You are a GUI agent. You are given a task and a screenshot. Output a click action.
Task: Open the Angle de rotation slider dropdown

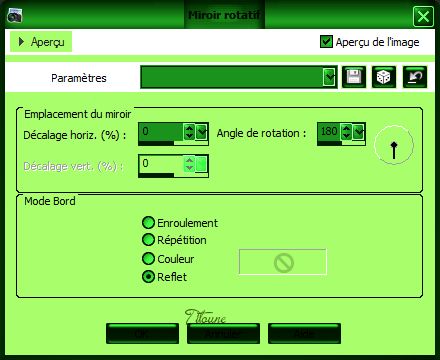pyautogui.click(x=359, y=131)
